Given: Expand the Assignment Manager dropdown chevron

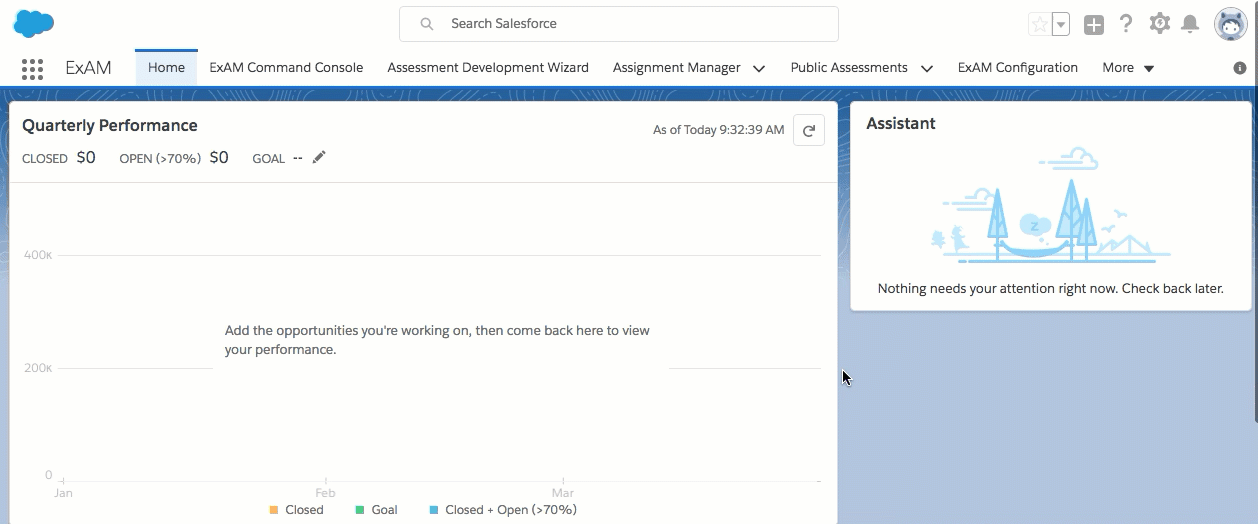Looking at the screenshot, I should click(759, 69).
